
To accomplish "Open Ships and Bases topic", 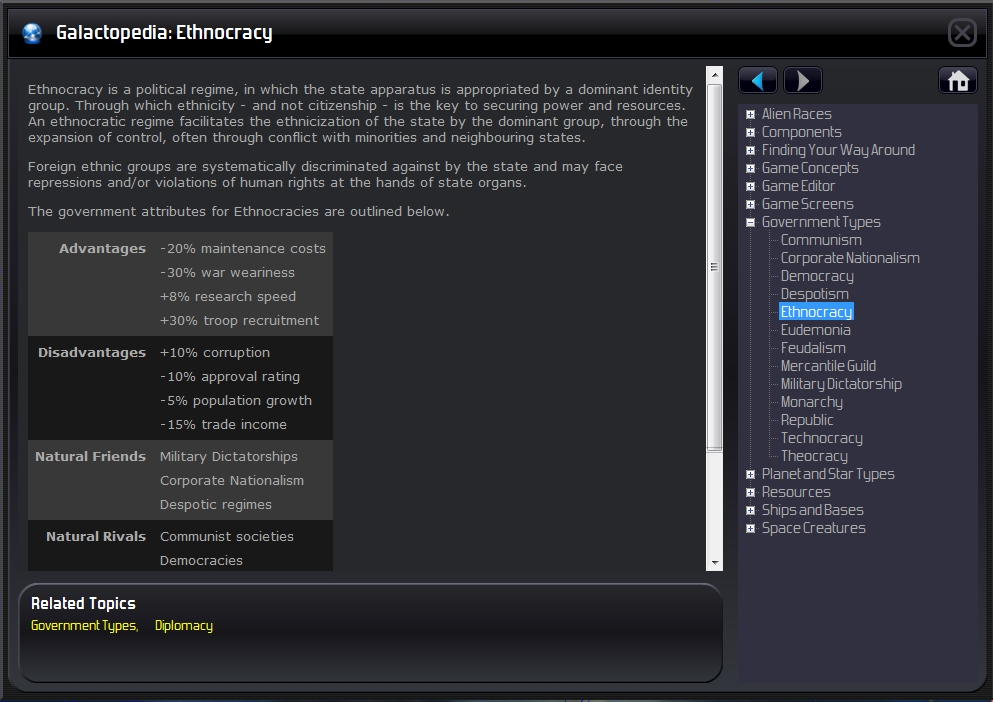I will pos(813,509).
